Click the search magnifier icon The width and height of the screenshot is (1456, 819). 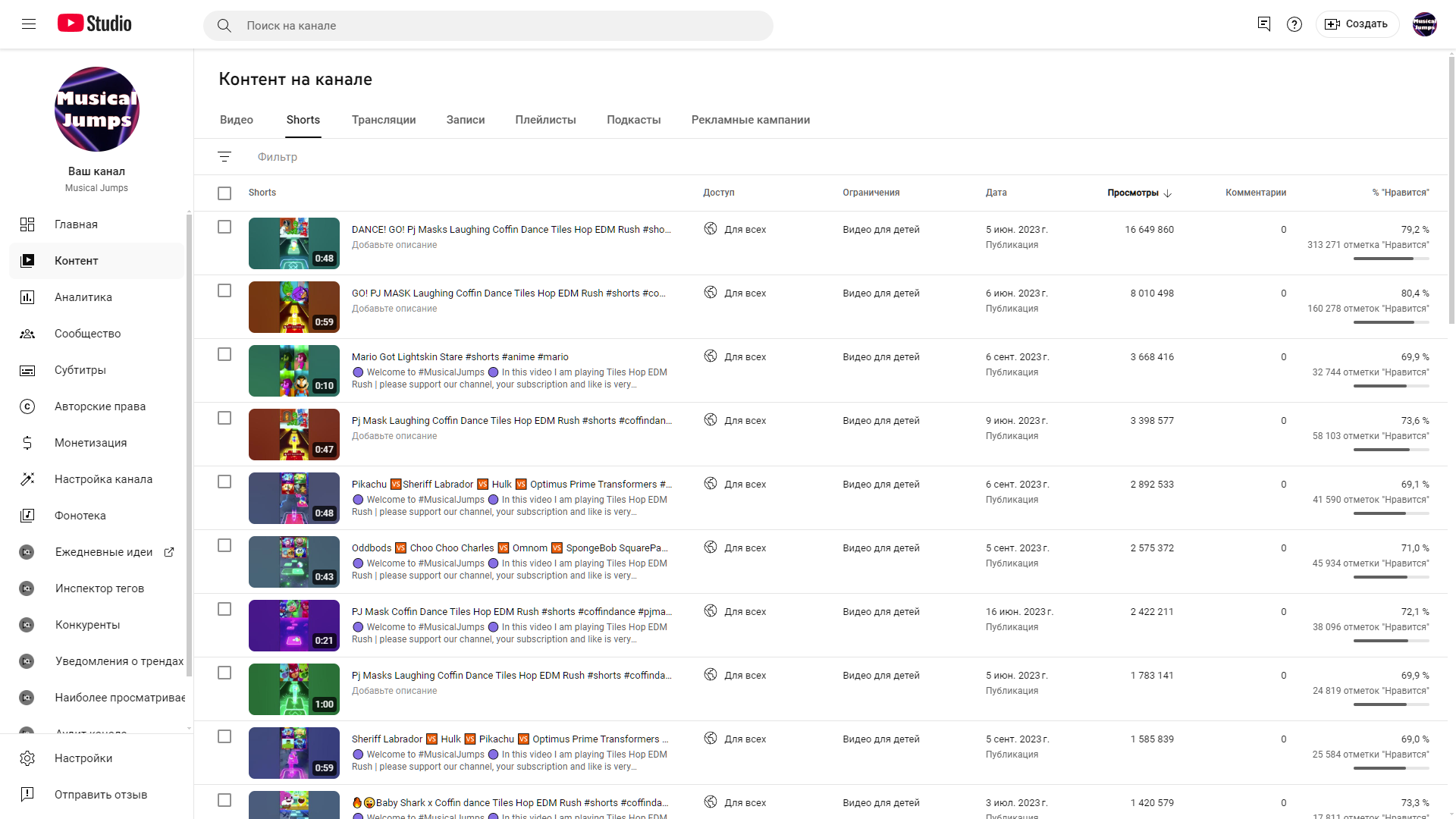[x=224, y=26]
